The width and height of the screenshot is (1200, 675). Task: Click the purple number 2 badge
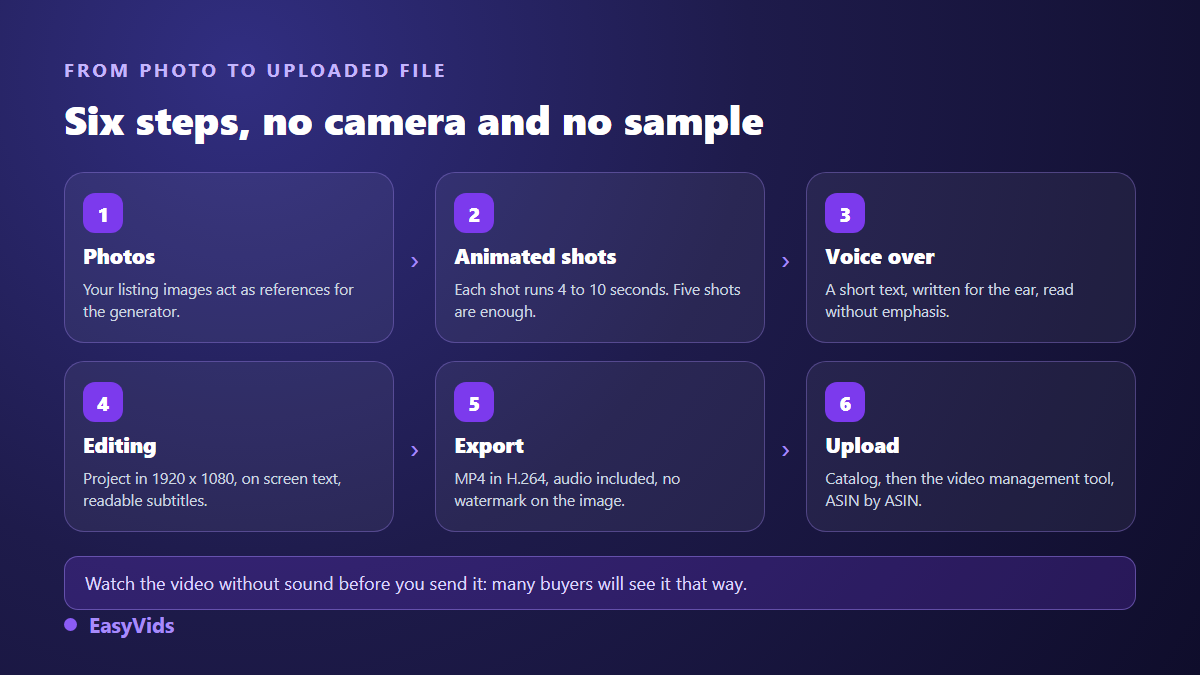[x=474, y=213]
